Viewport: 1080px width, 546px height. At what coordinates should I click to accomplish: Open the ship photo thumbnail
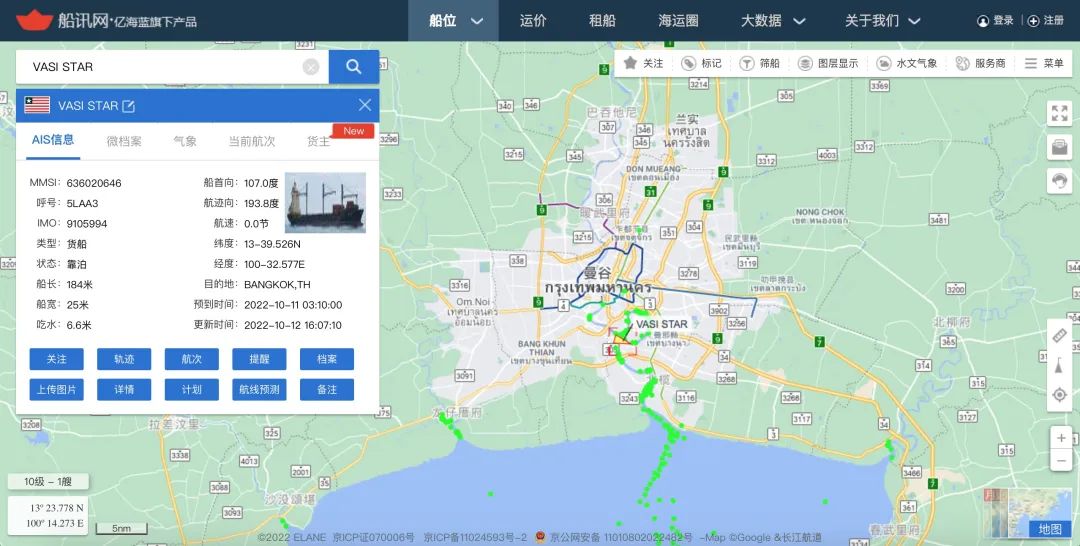[325, 202]
